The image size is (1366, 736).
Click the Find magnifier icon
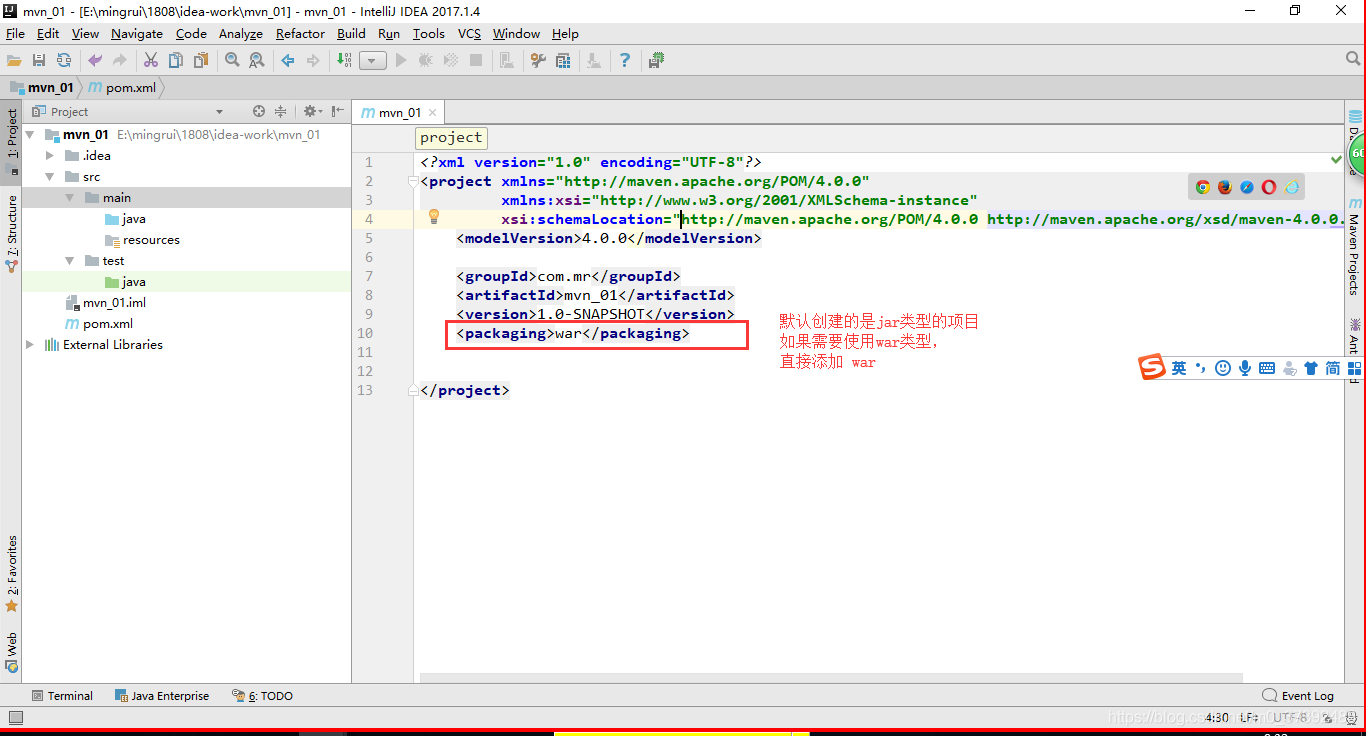(232, 61)
